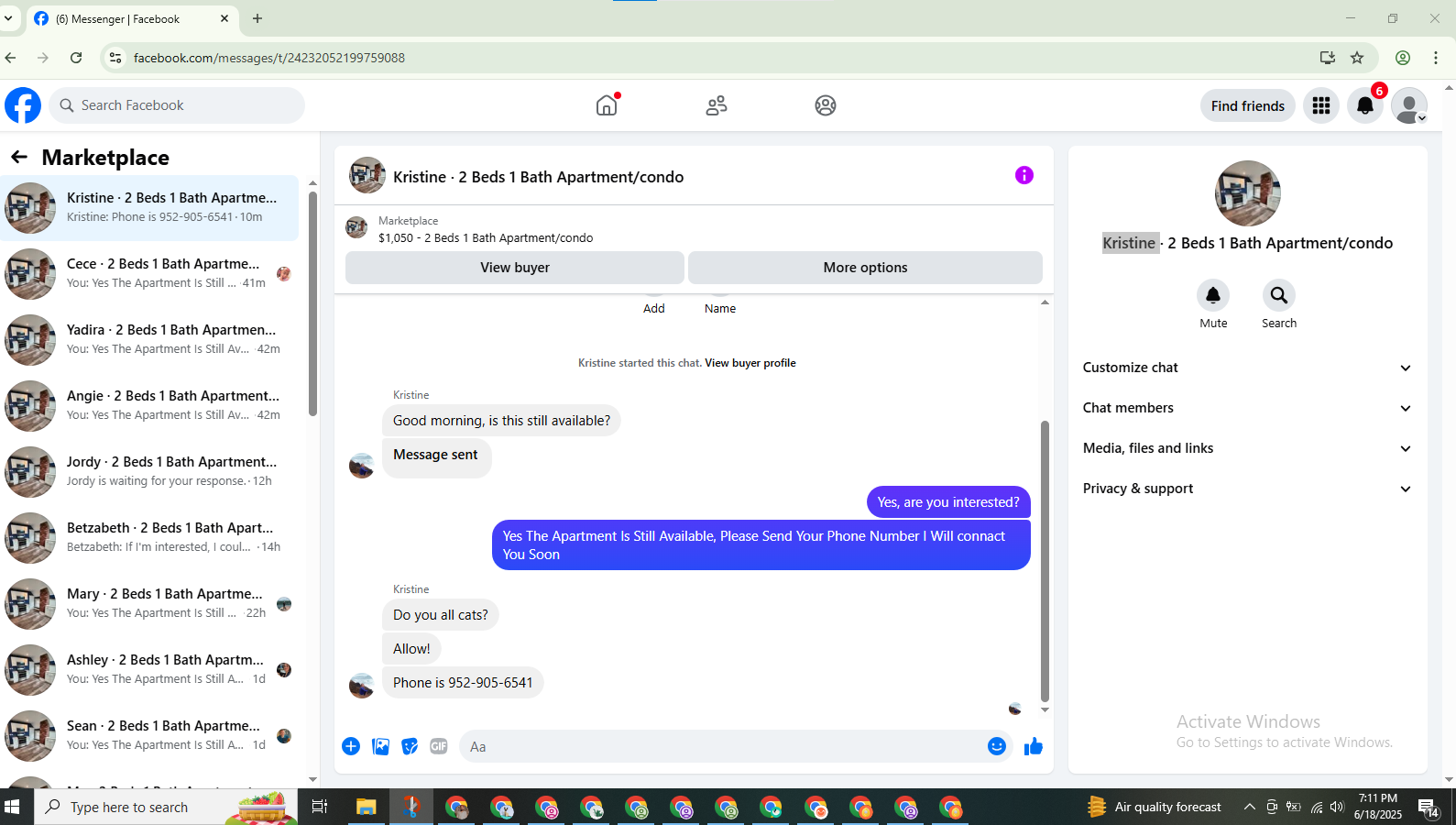Click the 'Do you all cats?' message
Image resolution: width=1456 pixels, height=825 pixels.
pyautogui.click(x=441, y=615)
